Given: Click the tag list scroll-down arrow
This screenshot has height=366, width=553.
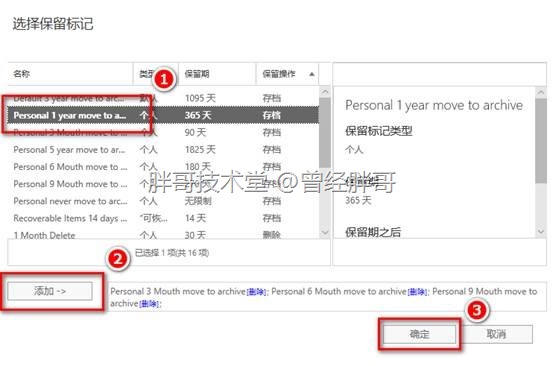Looking at the screenshot, I should click(x=325, y=232).
